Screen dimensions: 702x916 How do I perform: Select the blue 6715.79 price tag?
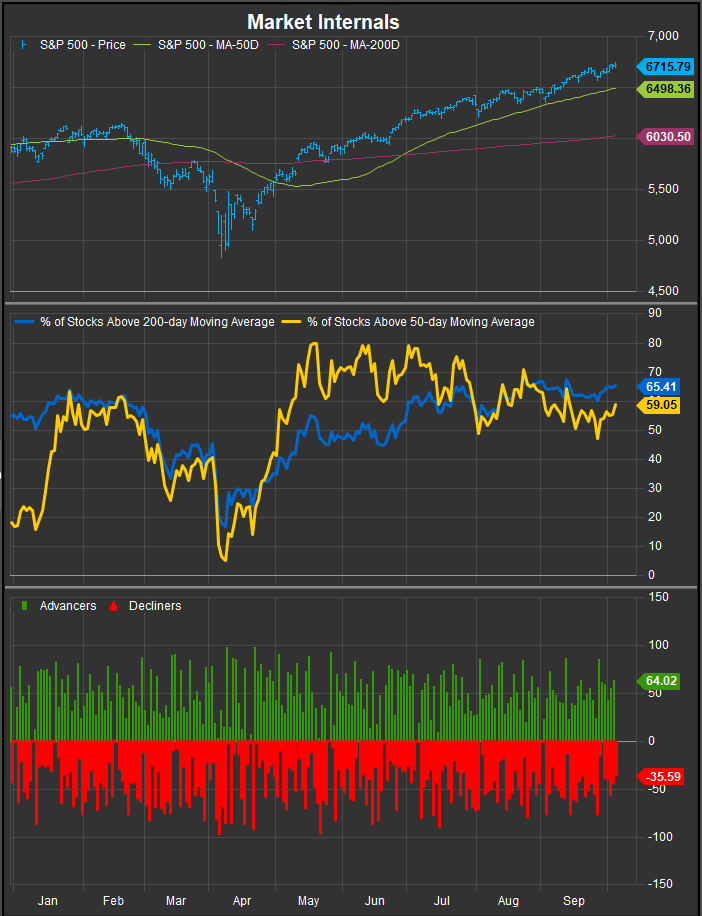pyautogui.click(x=667, y=67)
